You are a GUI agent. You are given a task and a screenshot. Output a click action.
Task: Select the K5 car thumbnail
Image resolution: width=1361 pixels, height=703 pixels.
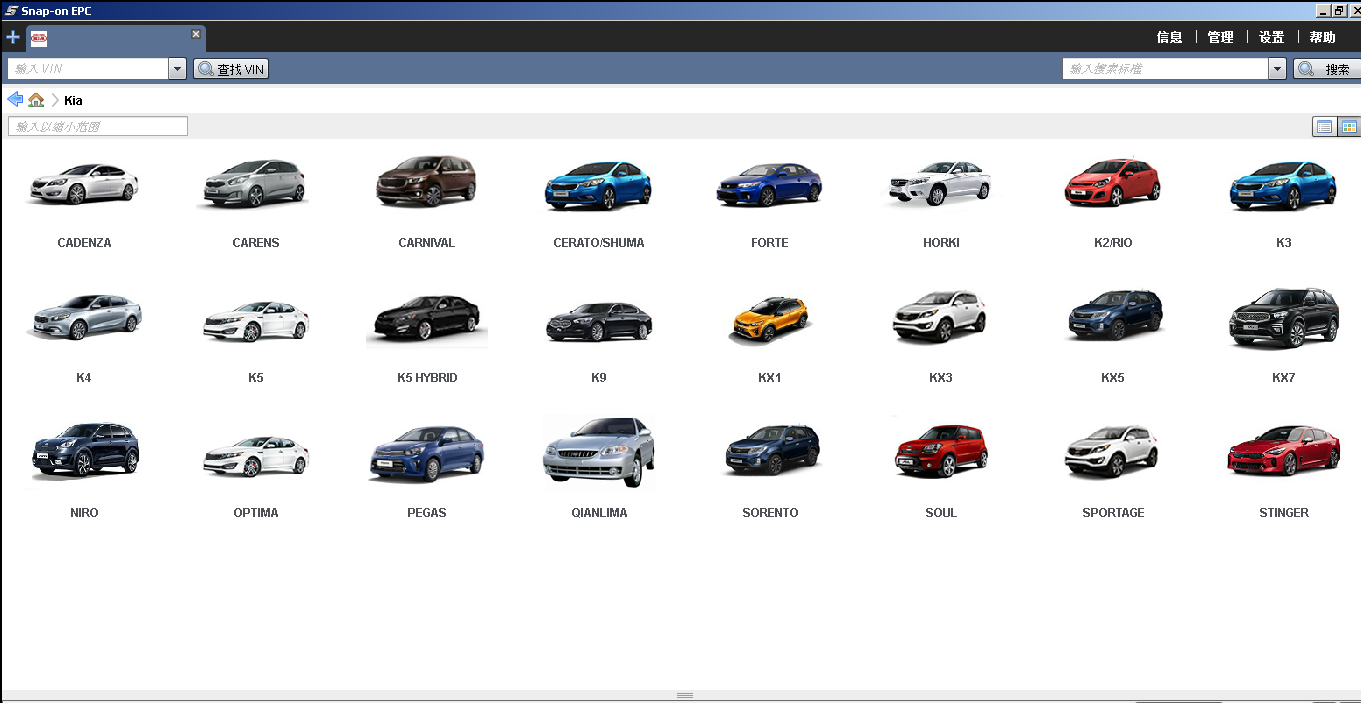tap(255, 321)
